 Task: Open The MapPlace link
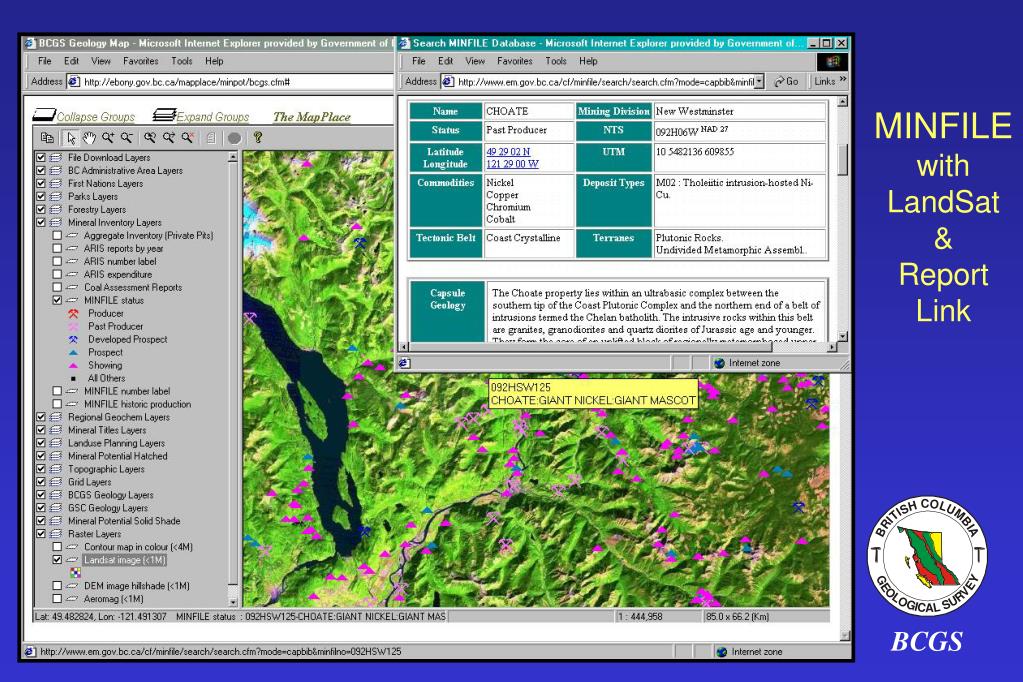312,117
